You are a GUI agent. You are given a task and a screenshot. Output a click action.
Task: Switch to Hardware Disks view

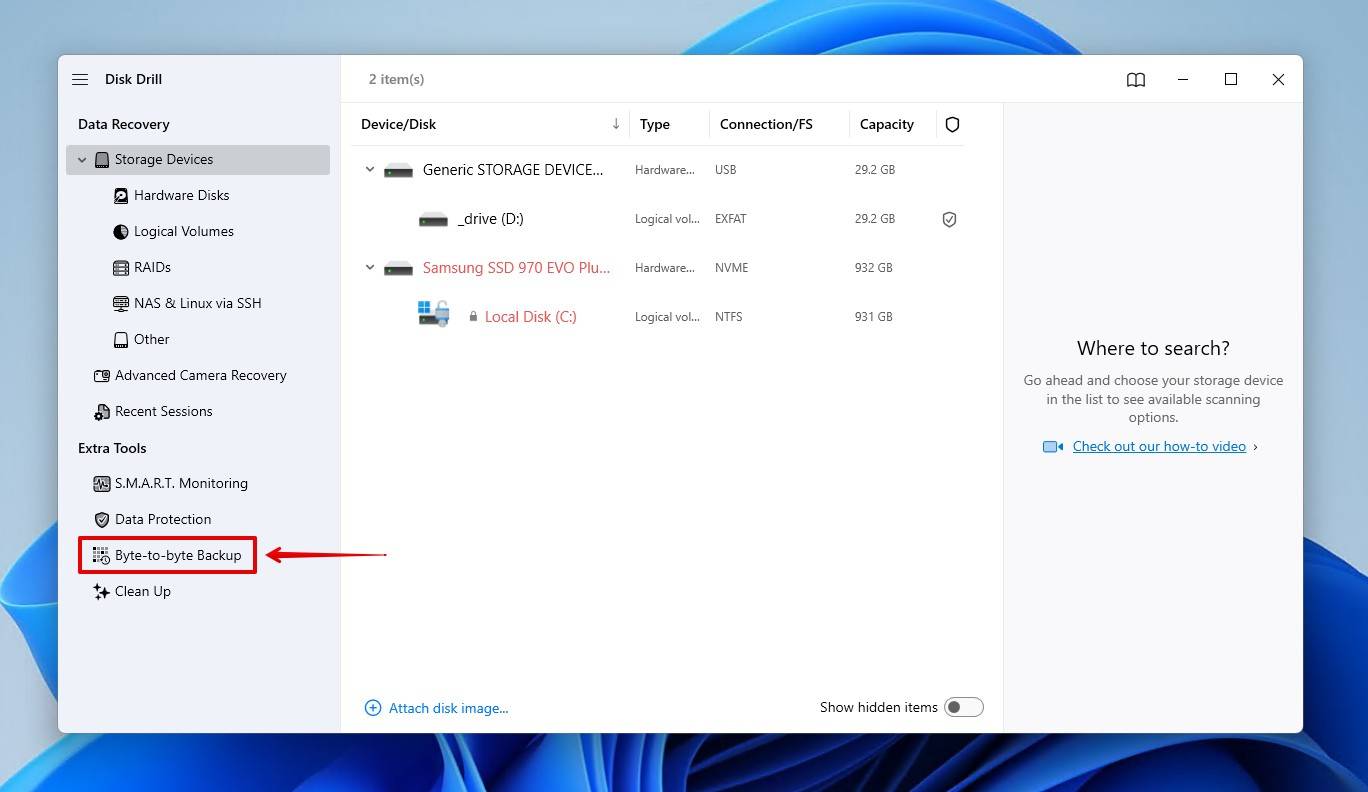point(181,195)
